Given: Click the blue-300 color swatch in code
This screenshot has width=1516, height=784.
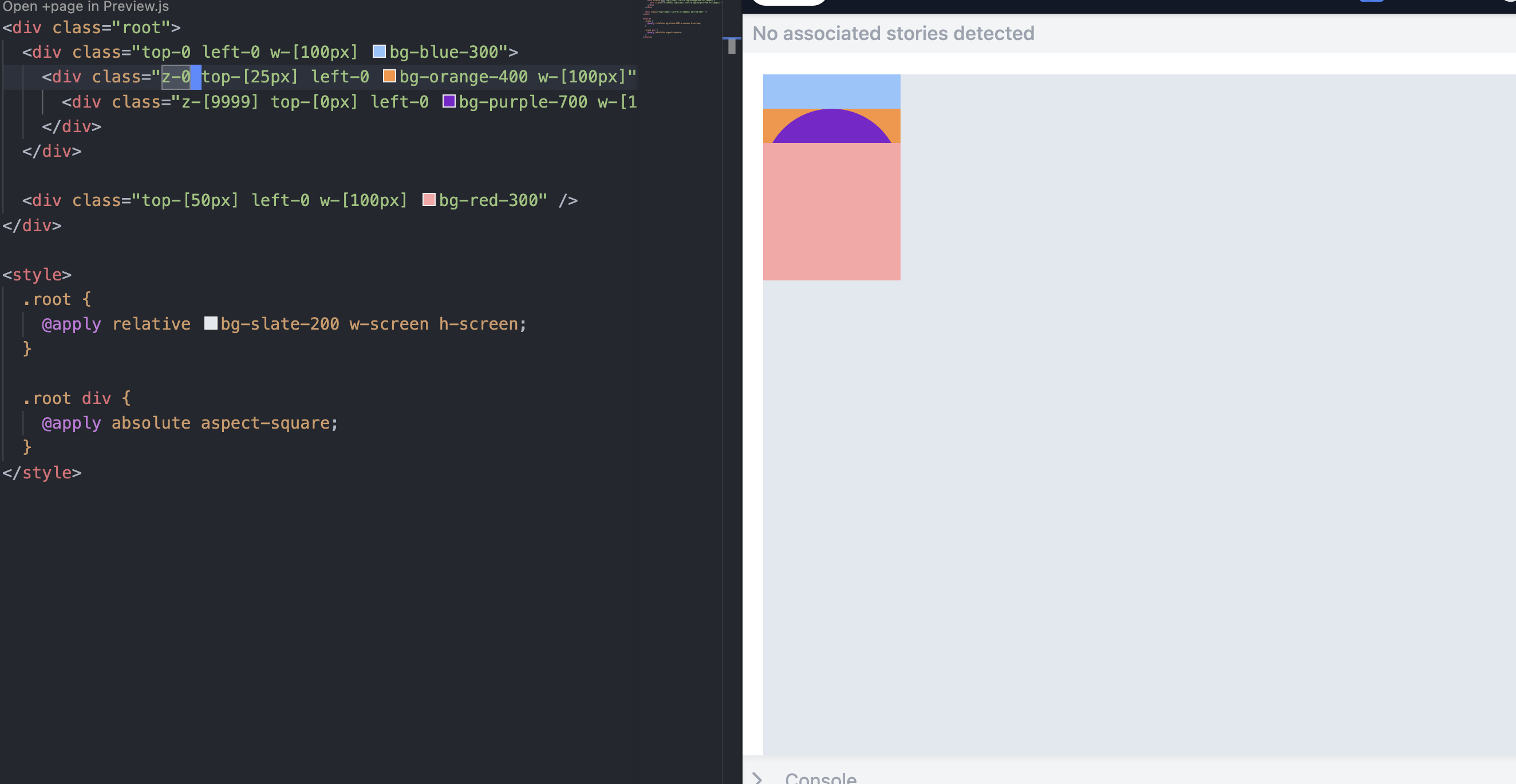Looking at the screenshot, I should pos(379,52).
